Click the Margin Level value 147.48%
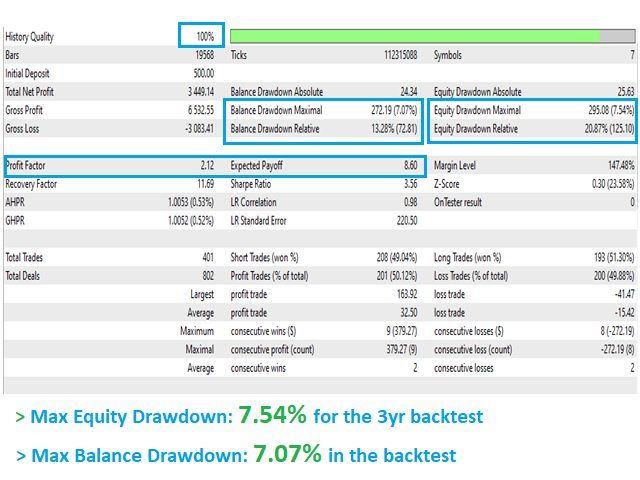 coord(621,165)
